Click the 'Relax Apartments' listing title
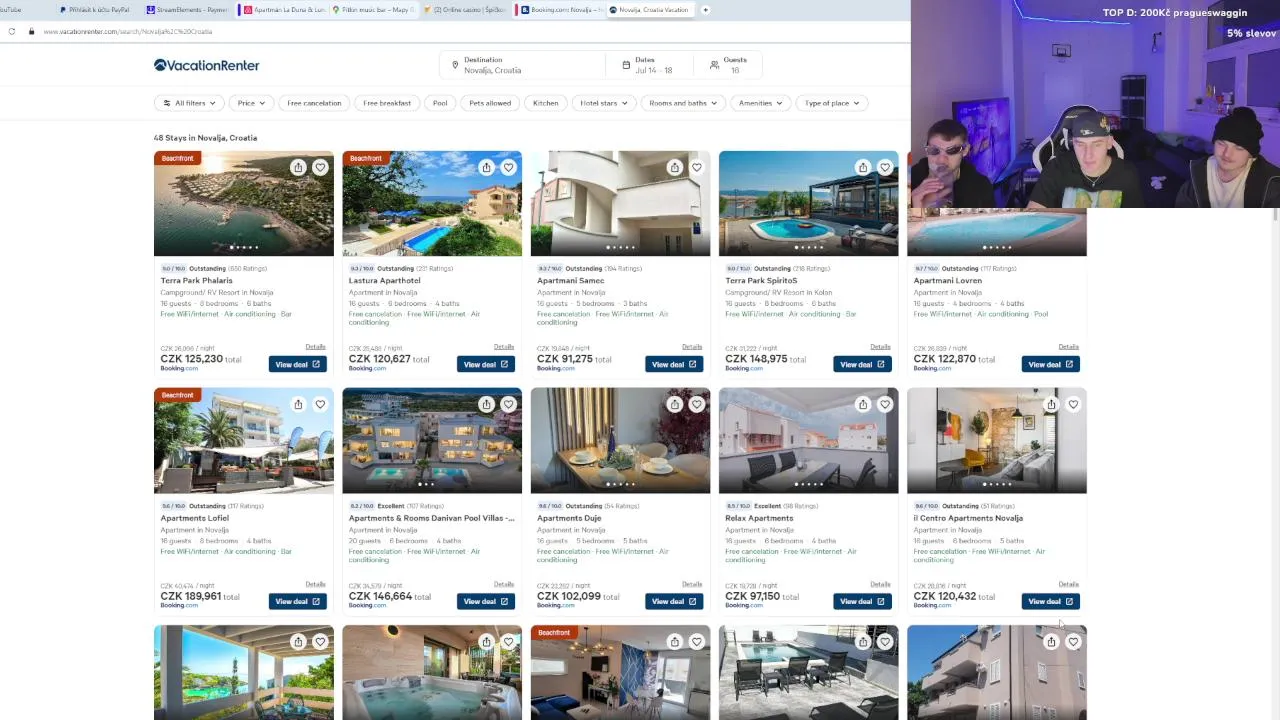 [759, 518]
